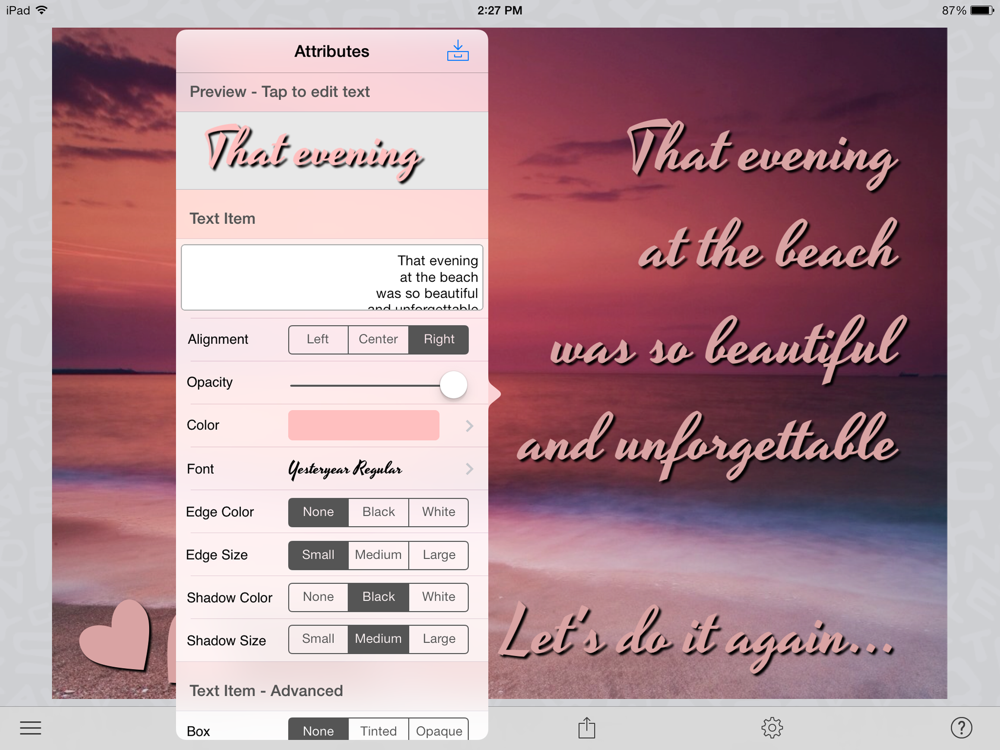Select "That evening" text on the canvas
This screenshot has height=750, width=1000.
762,155
